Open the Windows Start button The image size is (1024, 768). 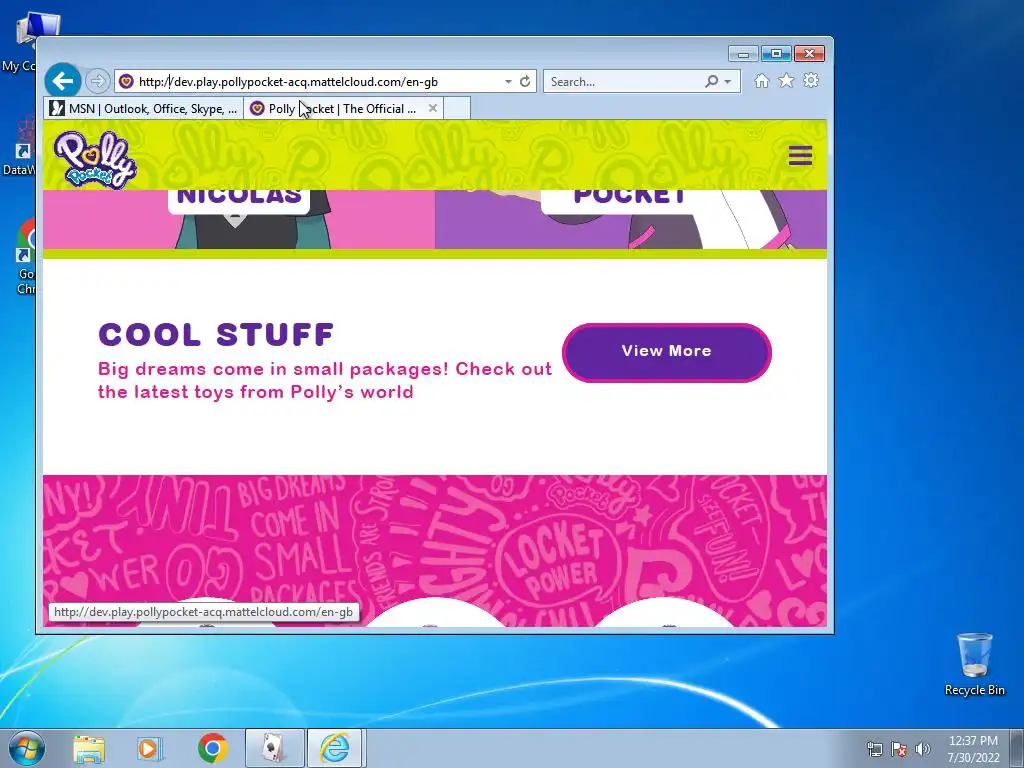click(x=27, y=748)
